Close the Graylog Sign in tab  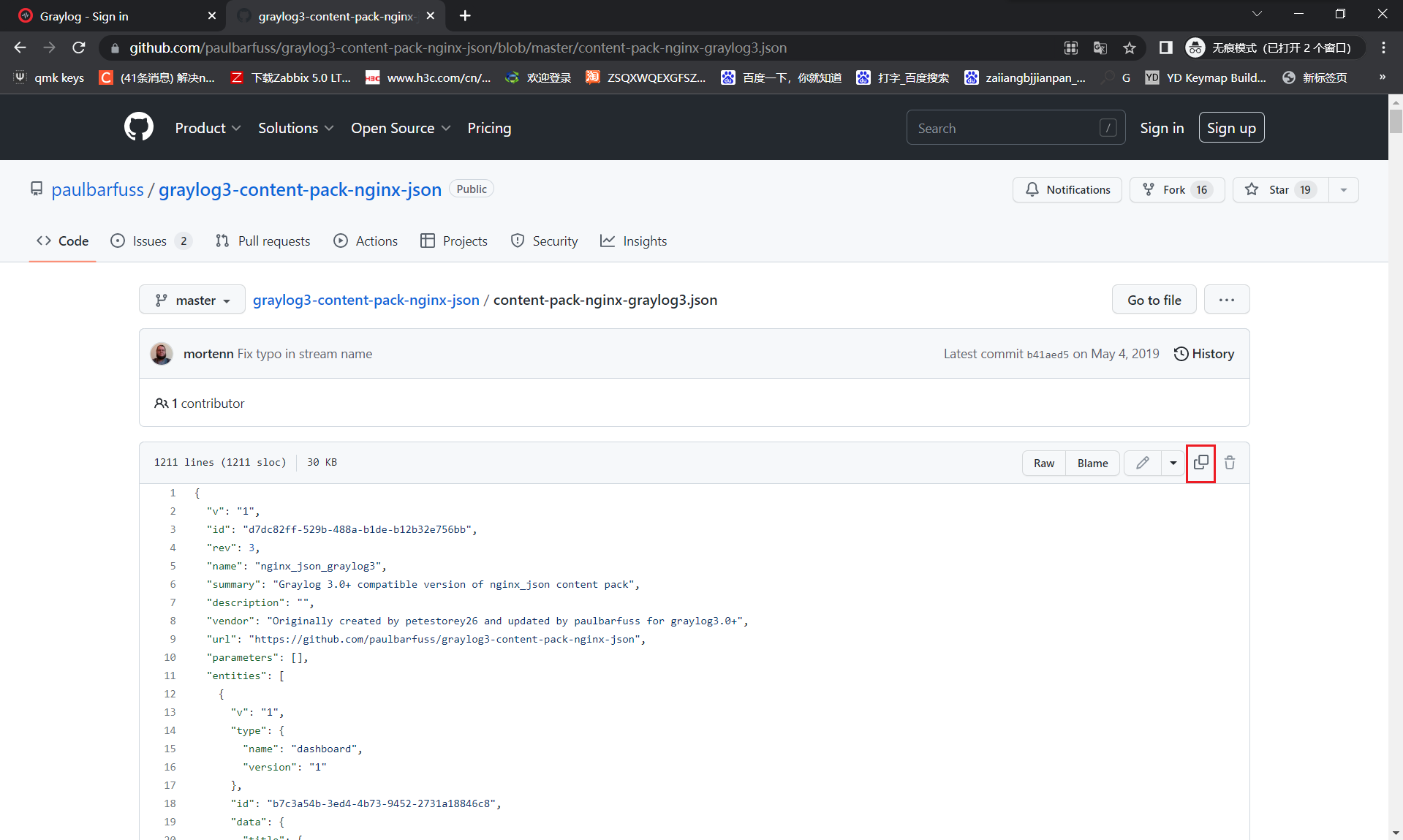[211, 15]
